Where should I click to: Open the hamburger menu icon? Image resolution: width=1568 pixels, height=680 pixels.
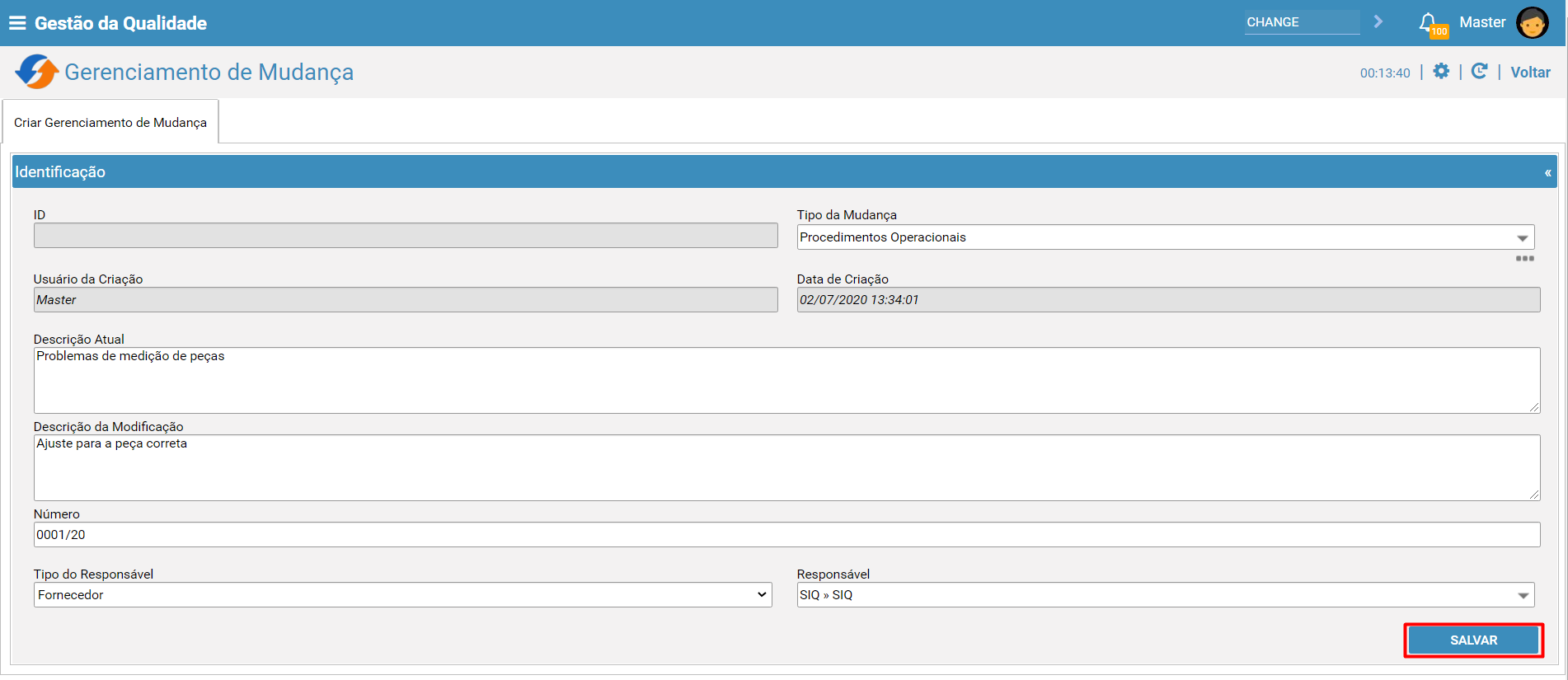coord(17,23)
